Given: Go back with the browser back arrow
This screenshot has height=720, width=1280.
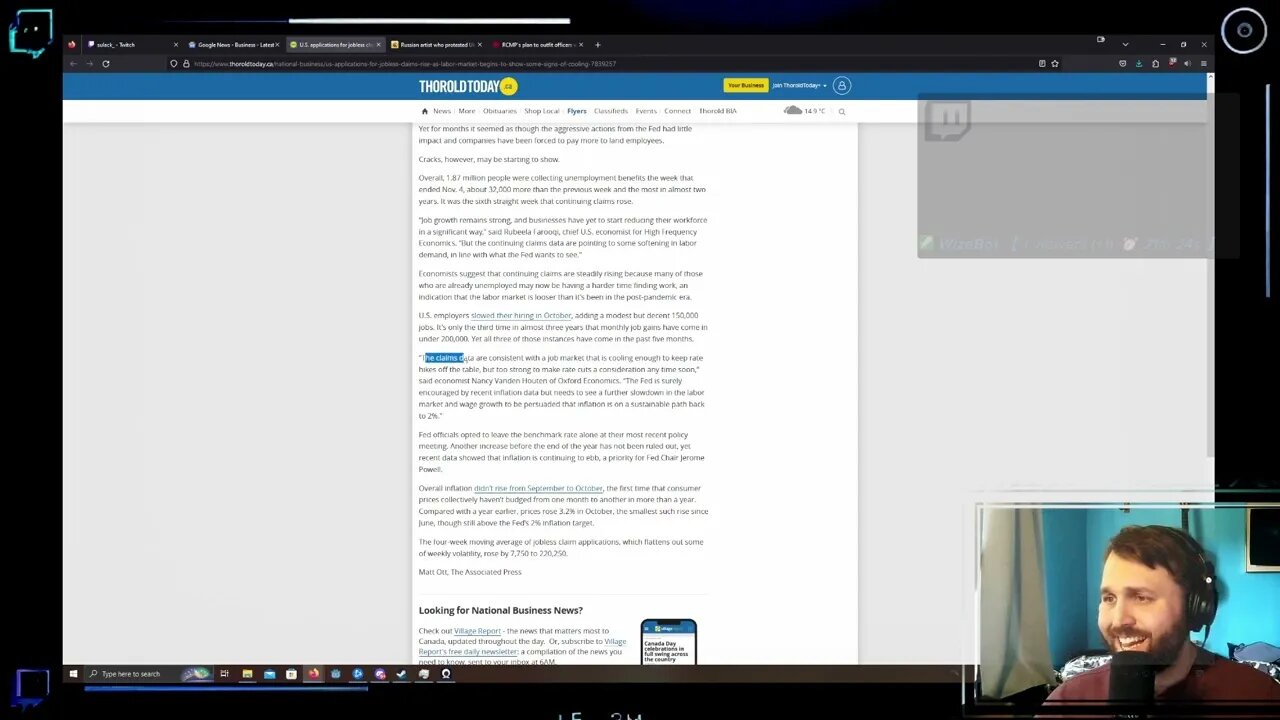Looking at the screenshot, I should pyautogui.click(x=73, y=63).
